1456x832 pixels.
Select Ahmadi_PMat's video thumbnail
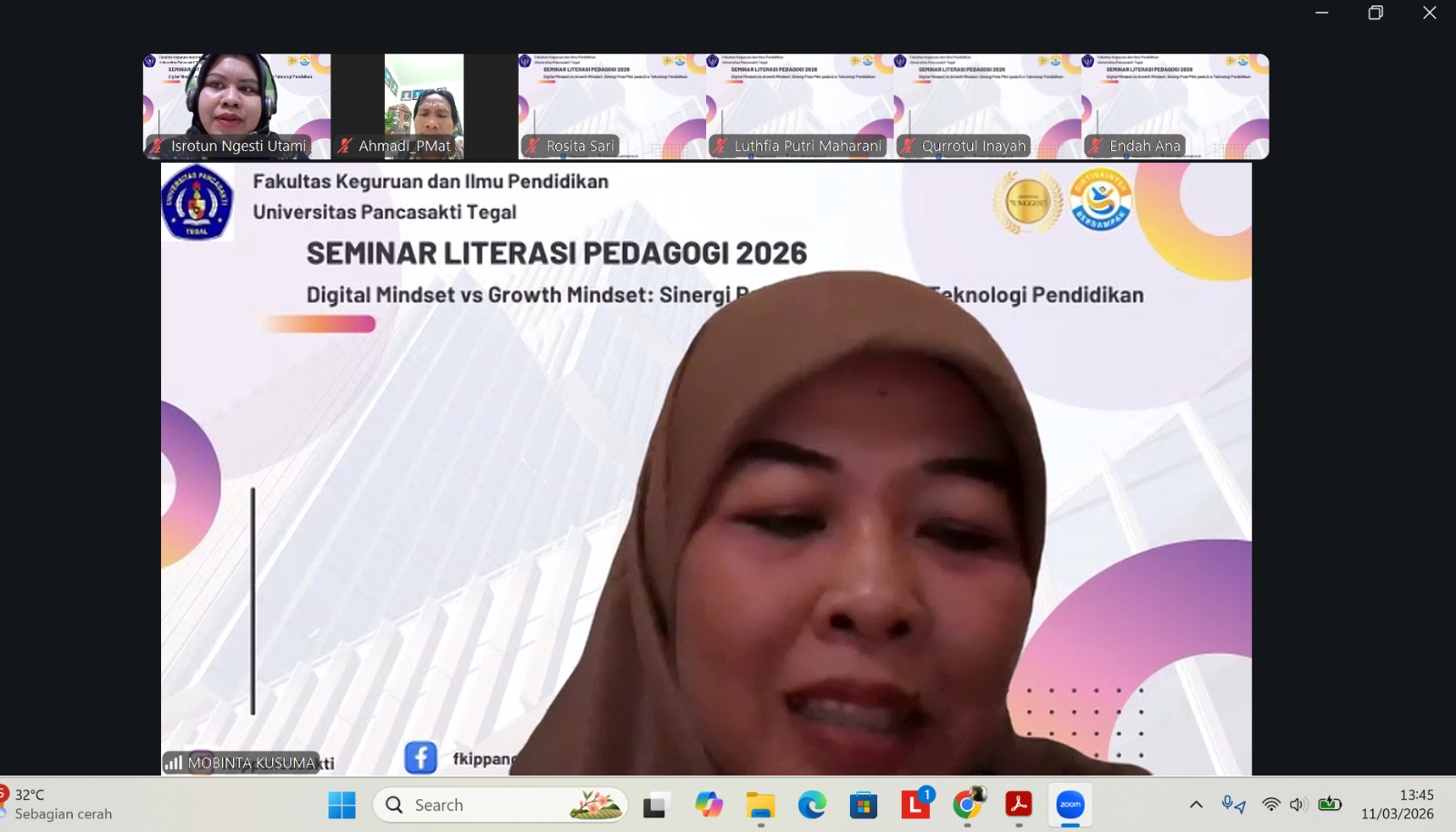424,105
